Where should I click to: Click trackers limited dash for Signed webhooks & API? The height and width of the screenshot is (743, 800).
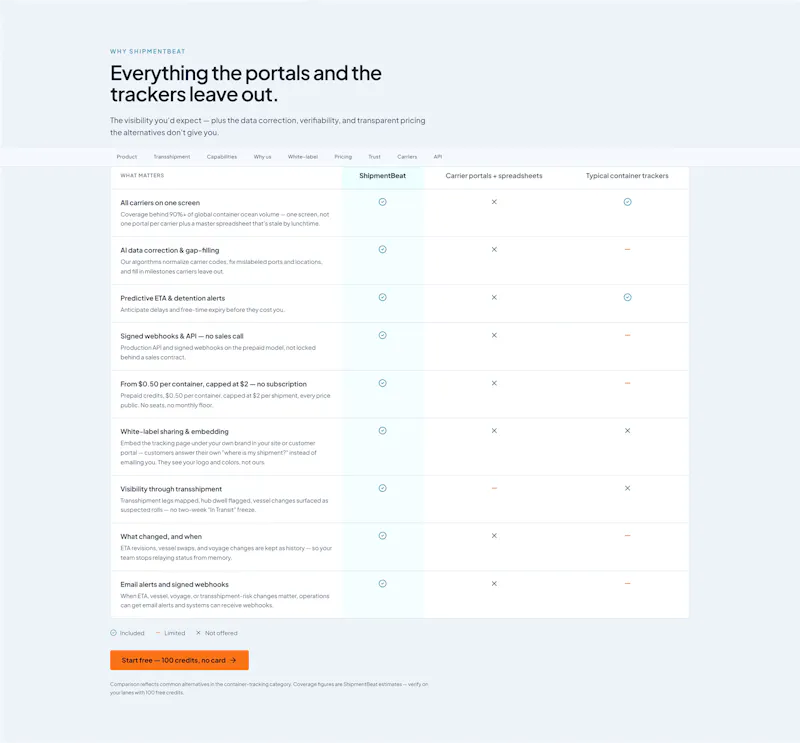coord(628,335)
